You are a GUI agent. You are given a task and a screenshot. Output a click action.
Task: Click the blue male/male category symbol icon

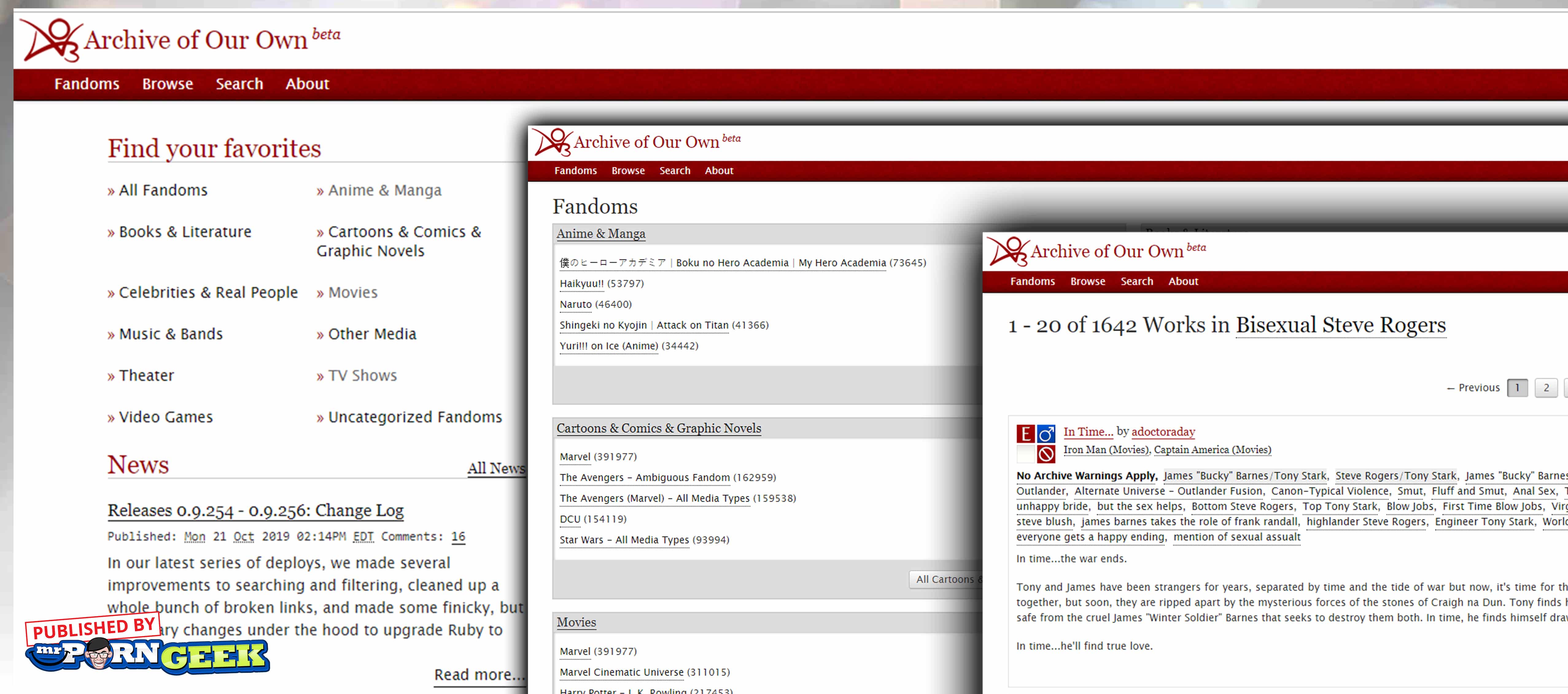[x=1046, y=434]
